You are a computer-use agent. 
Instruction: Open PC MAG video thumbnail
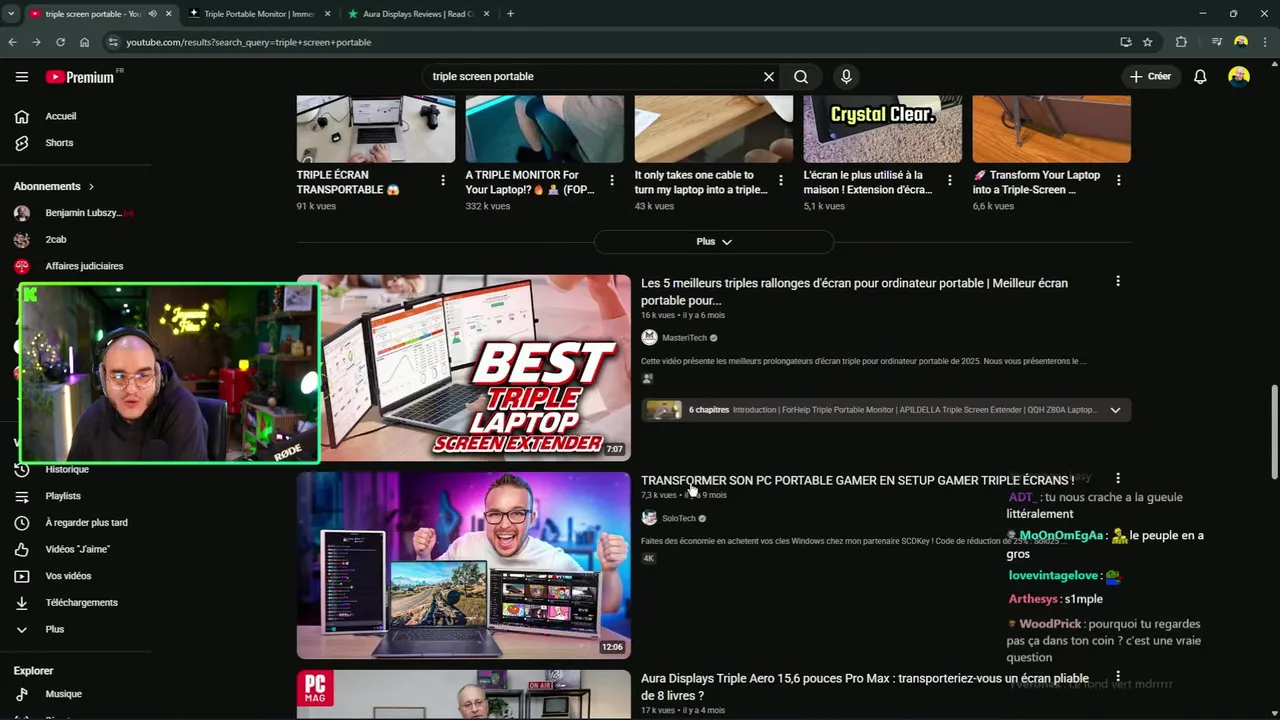point(464,694)
